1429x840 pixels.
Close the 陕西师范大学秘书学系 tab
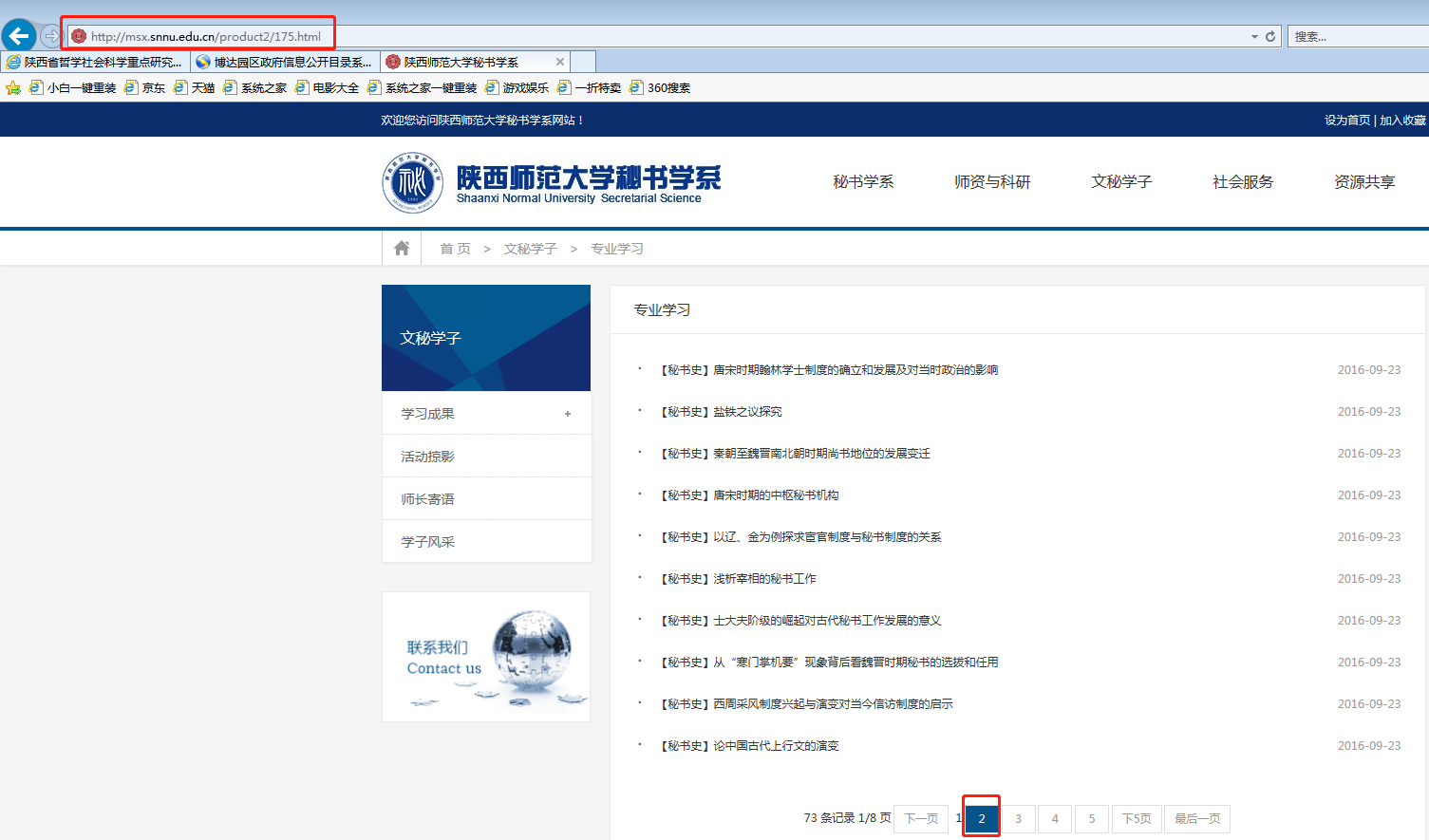[560, 62]
